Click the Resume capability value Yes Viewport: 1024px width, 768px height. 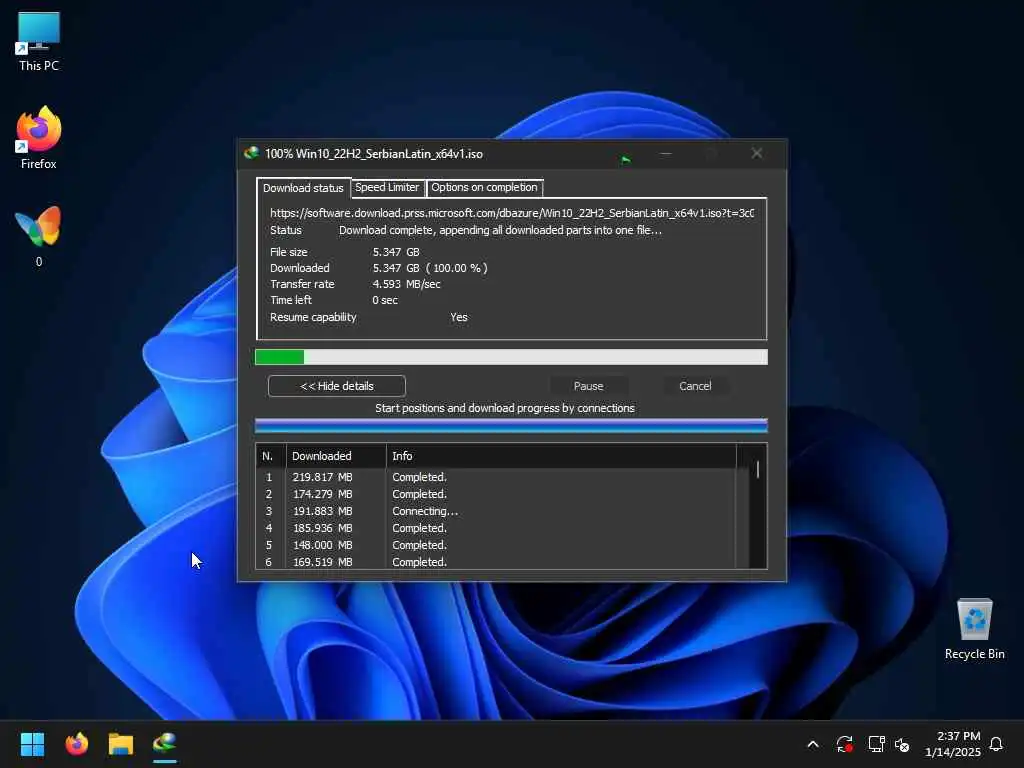pyautogui.click(x=458, y=317)
